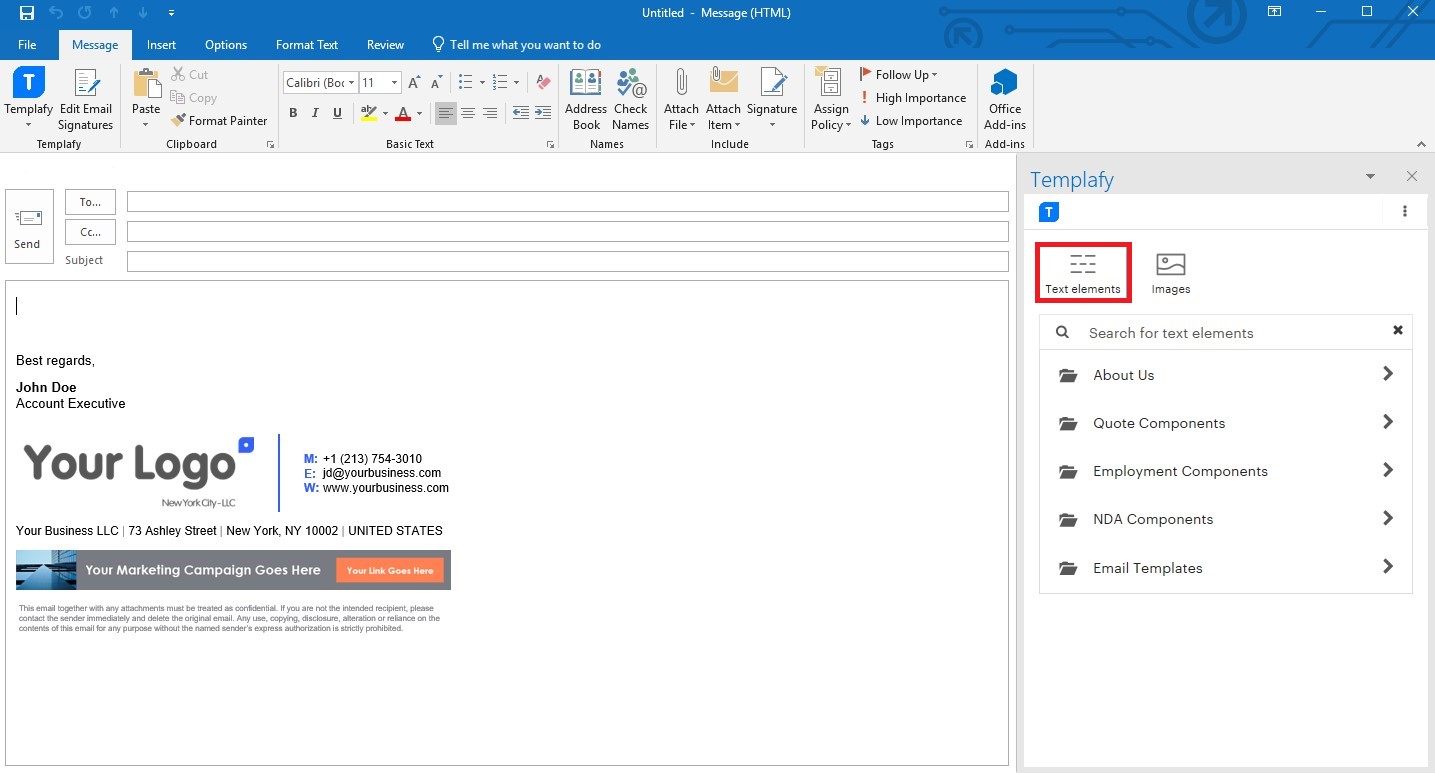Open highlight color dropdown arrow
The width and height of the screenshot is (1435, 774).
point(383,113)
